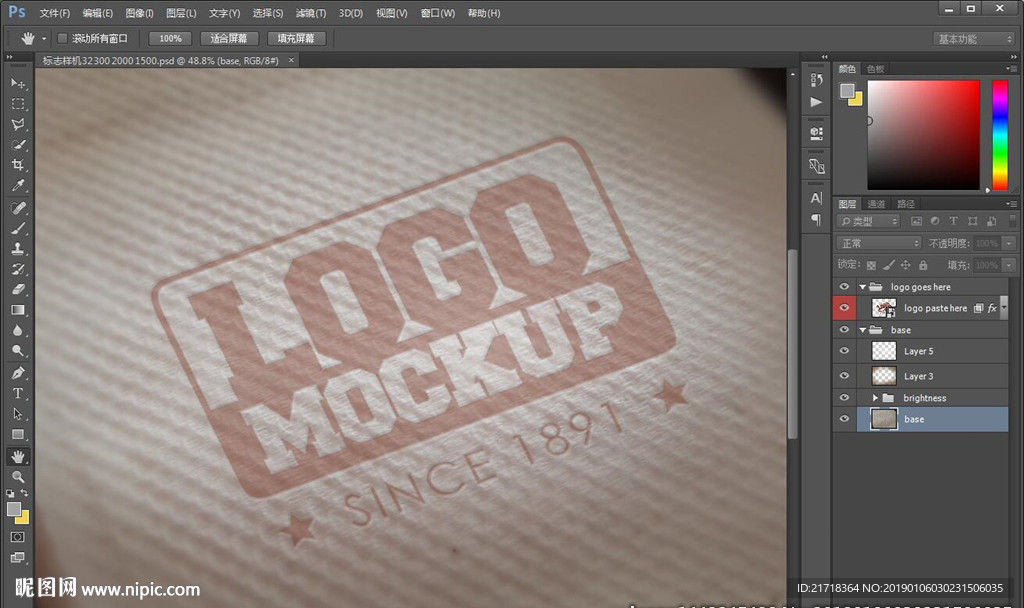Select the Layer 3 thumbnail

[884, 376]
